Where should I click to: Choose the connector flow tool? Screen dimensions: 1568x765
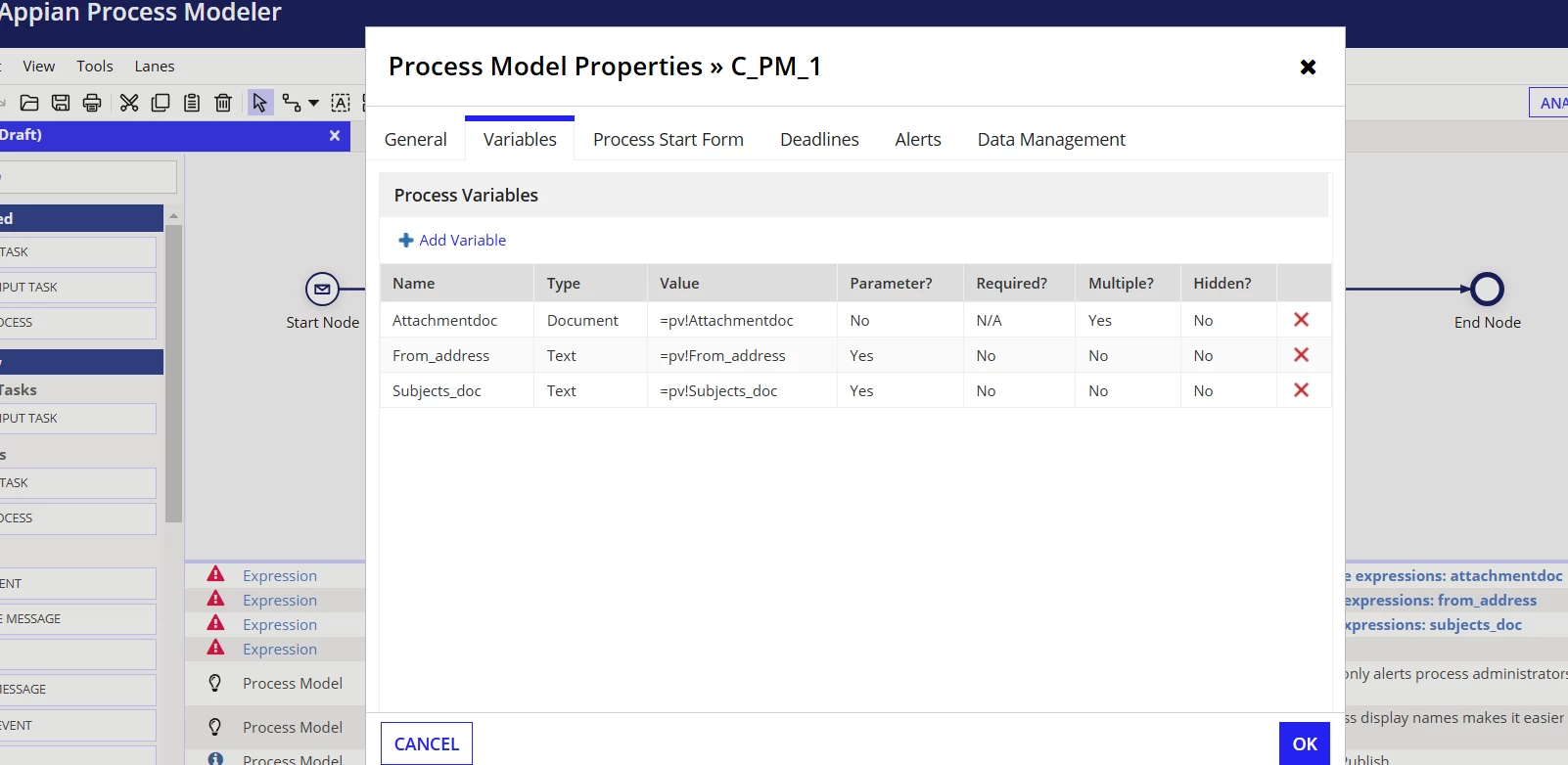click(x=292, y=103)
